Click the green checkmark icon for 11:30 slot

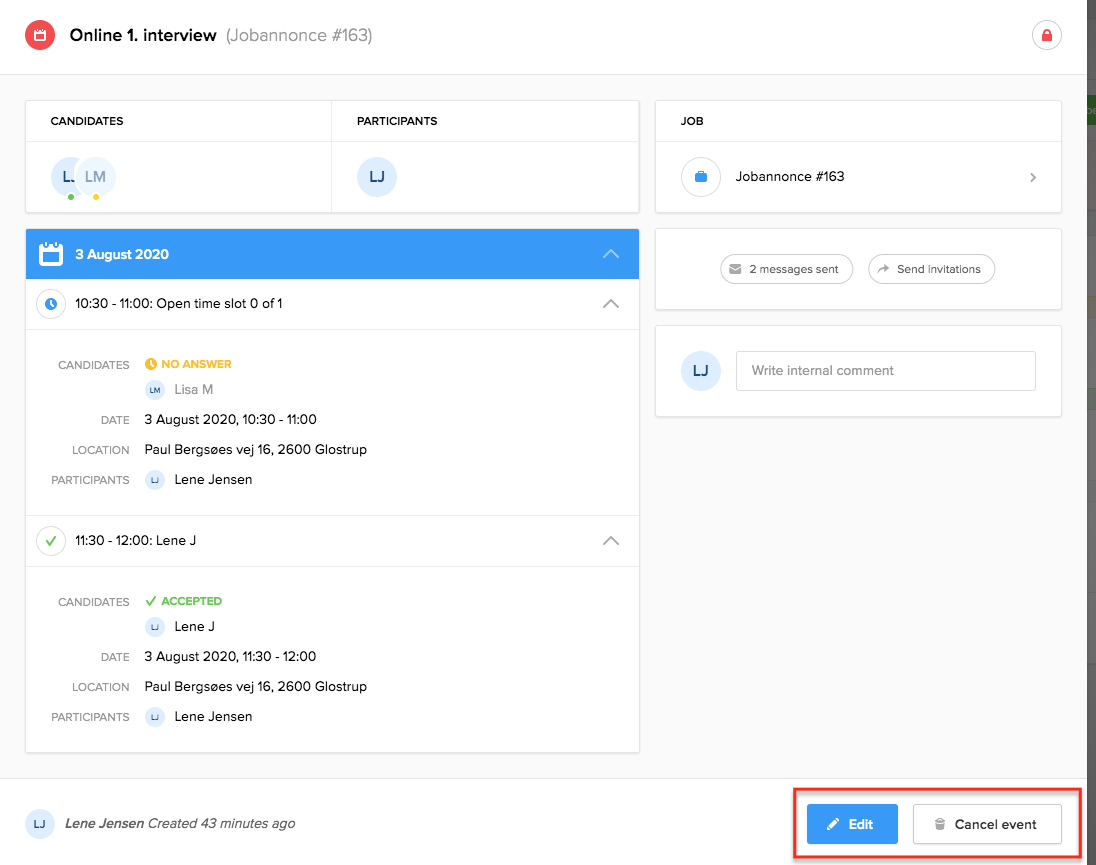(51, 540)
